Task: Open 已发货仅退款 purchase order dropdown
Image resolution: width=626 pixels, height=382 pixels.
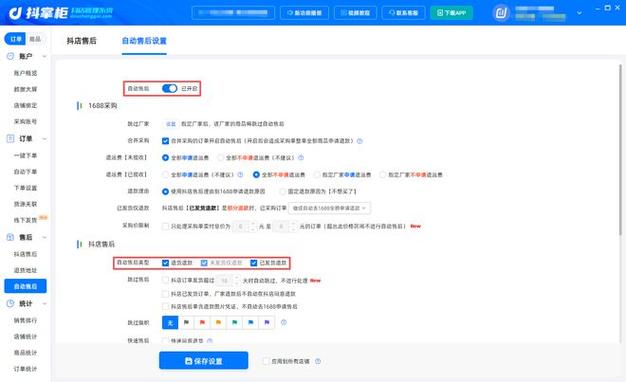Action: (x=329, y=208)
